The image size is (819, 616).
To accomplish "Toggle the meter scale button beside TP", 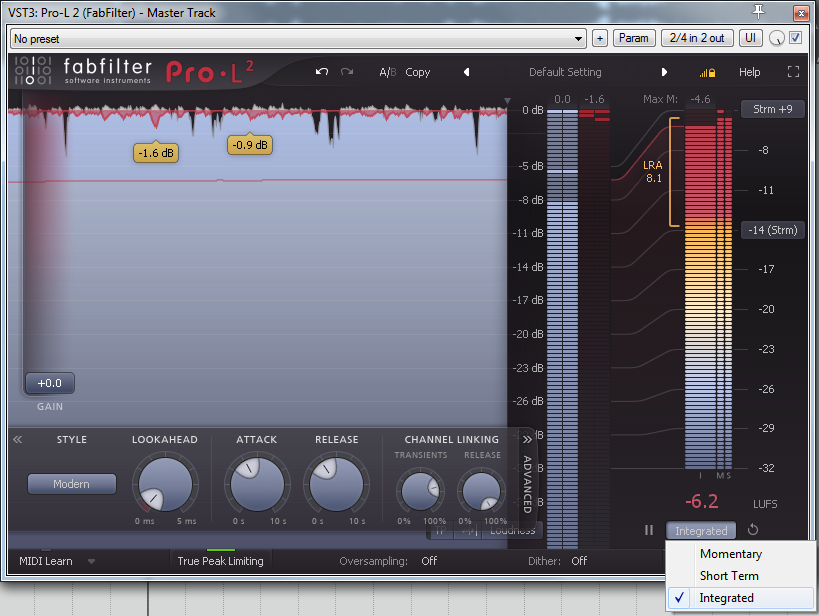I will click(468, 531).
